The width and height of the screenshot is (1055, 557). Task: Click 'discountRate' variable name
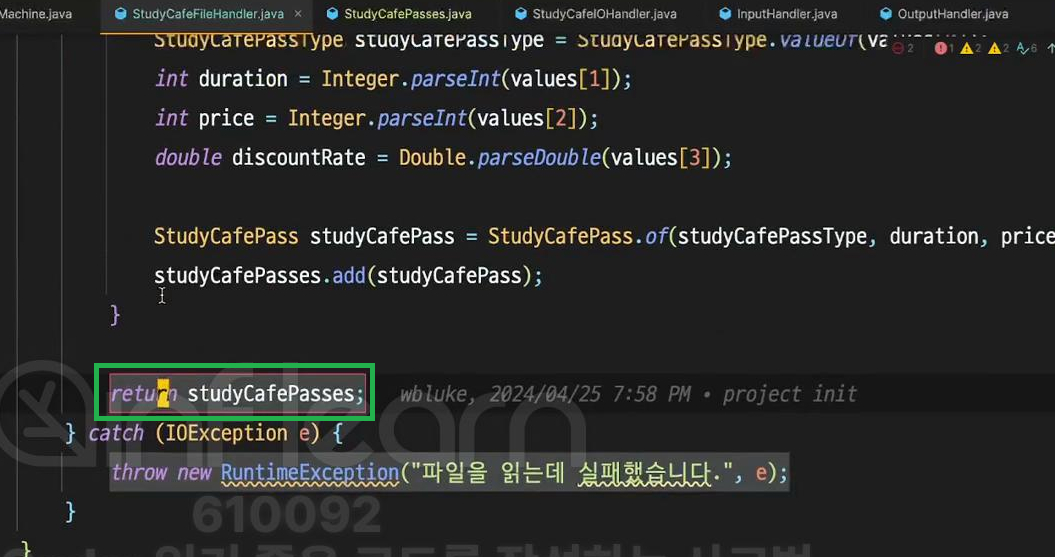[298, 158]
